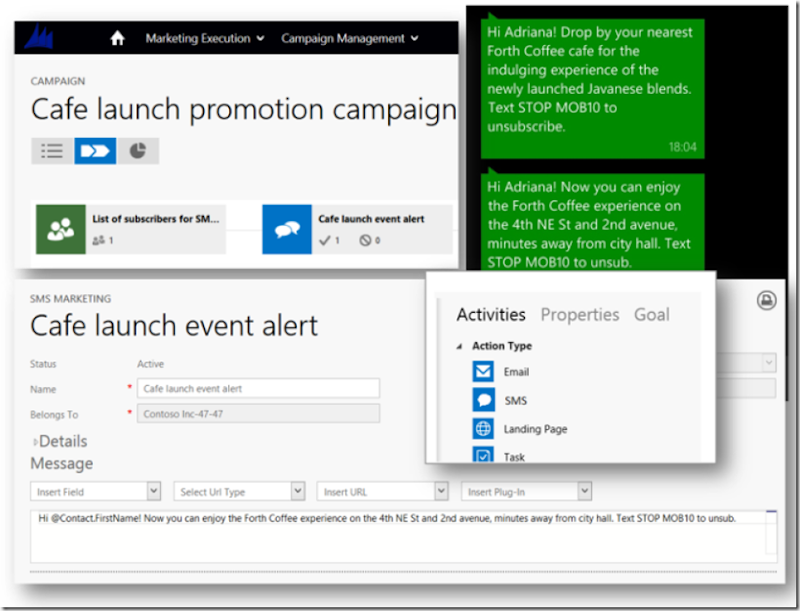
Task: Click the message text area scrollbar
Action: [x=771, y=532]
